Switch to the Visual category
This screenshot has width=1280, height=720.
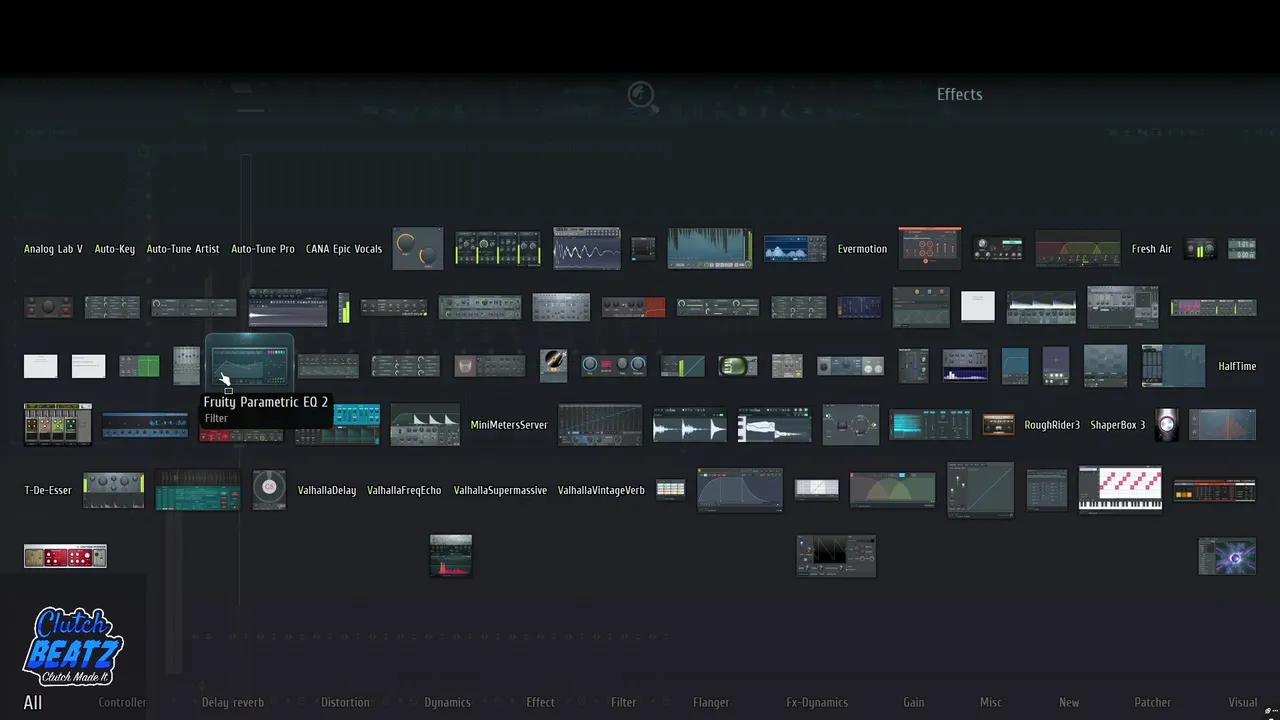pos(1243,703)
